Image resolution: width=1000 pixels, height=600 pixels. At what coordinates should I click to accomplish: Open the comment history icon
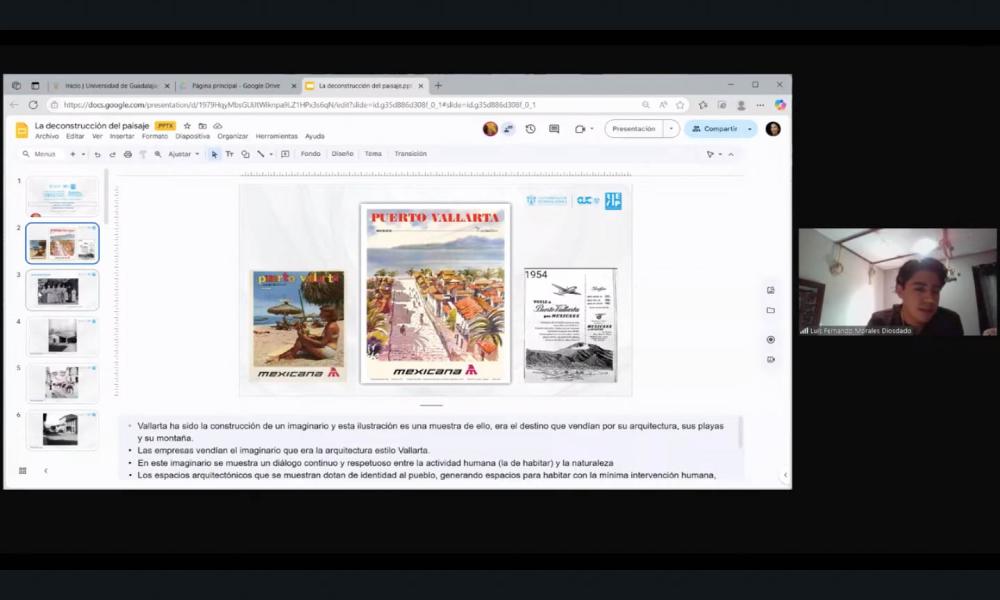pos(554,129)
